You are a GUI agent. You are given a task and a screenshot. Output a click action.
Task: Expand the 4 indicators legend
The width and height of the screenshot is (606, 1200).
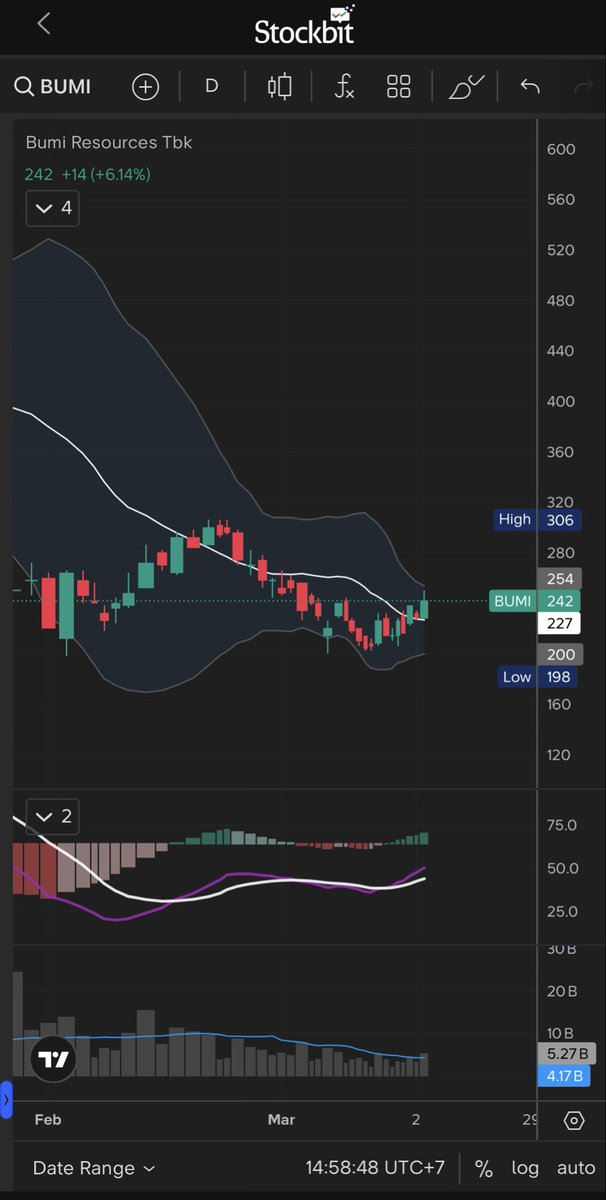pyautogui.click(x=53, y=208)
